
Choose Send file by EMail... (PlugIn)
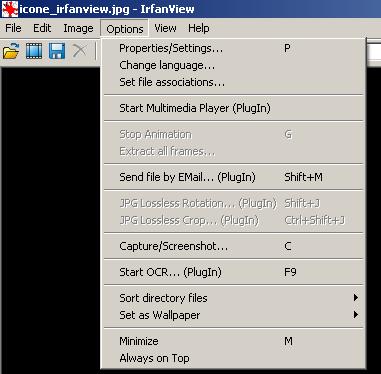(233, 177)
